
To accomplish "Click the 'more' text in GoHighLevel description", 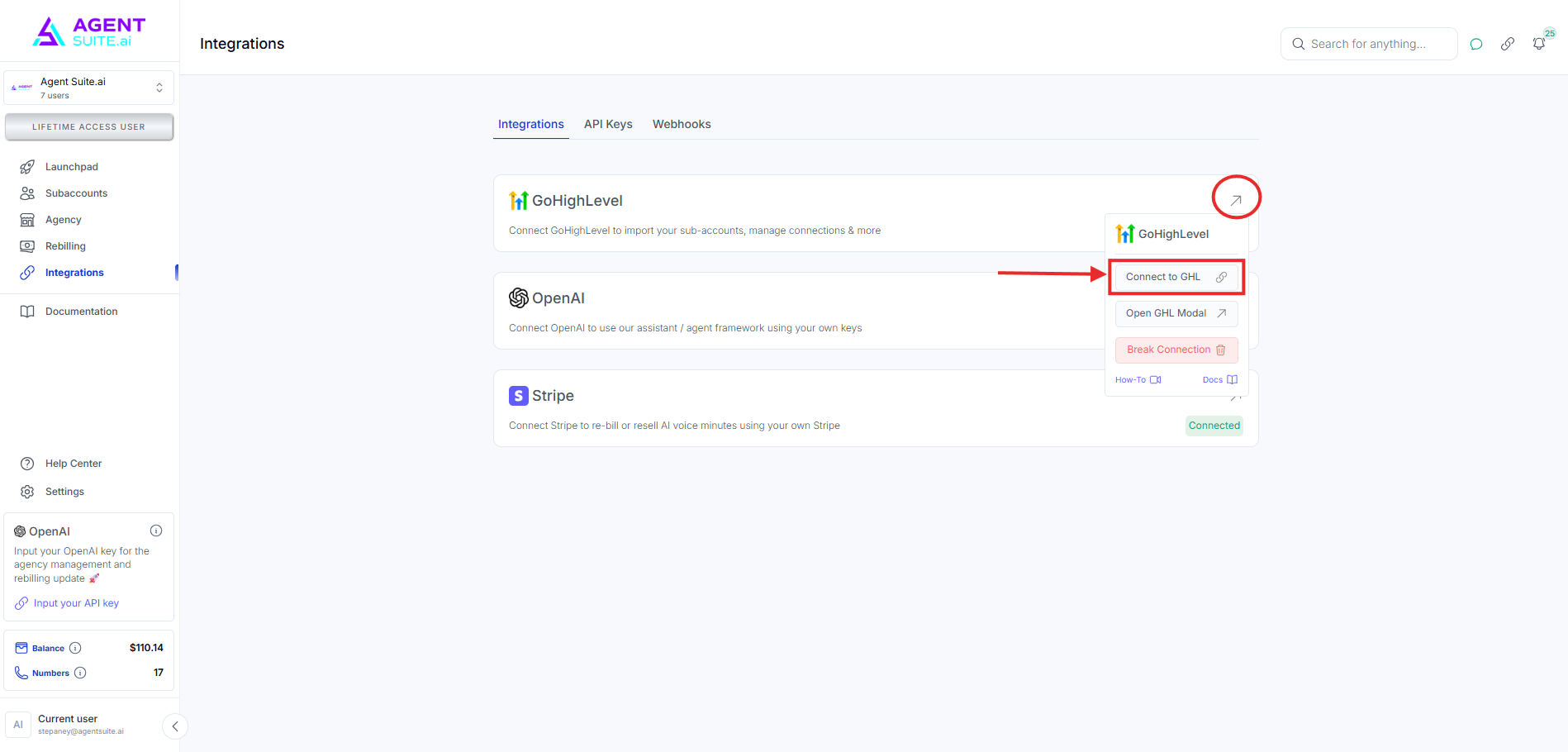I will point(869,231).
